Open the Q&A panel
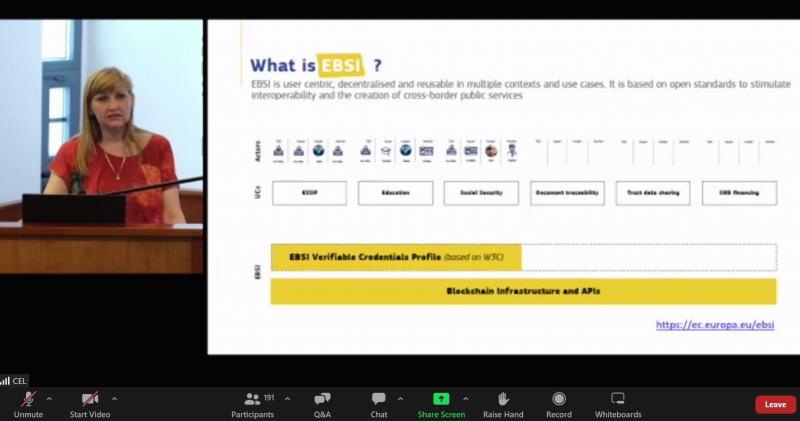The image size is (800, 421). [322, 399]
